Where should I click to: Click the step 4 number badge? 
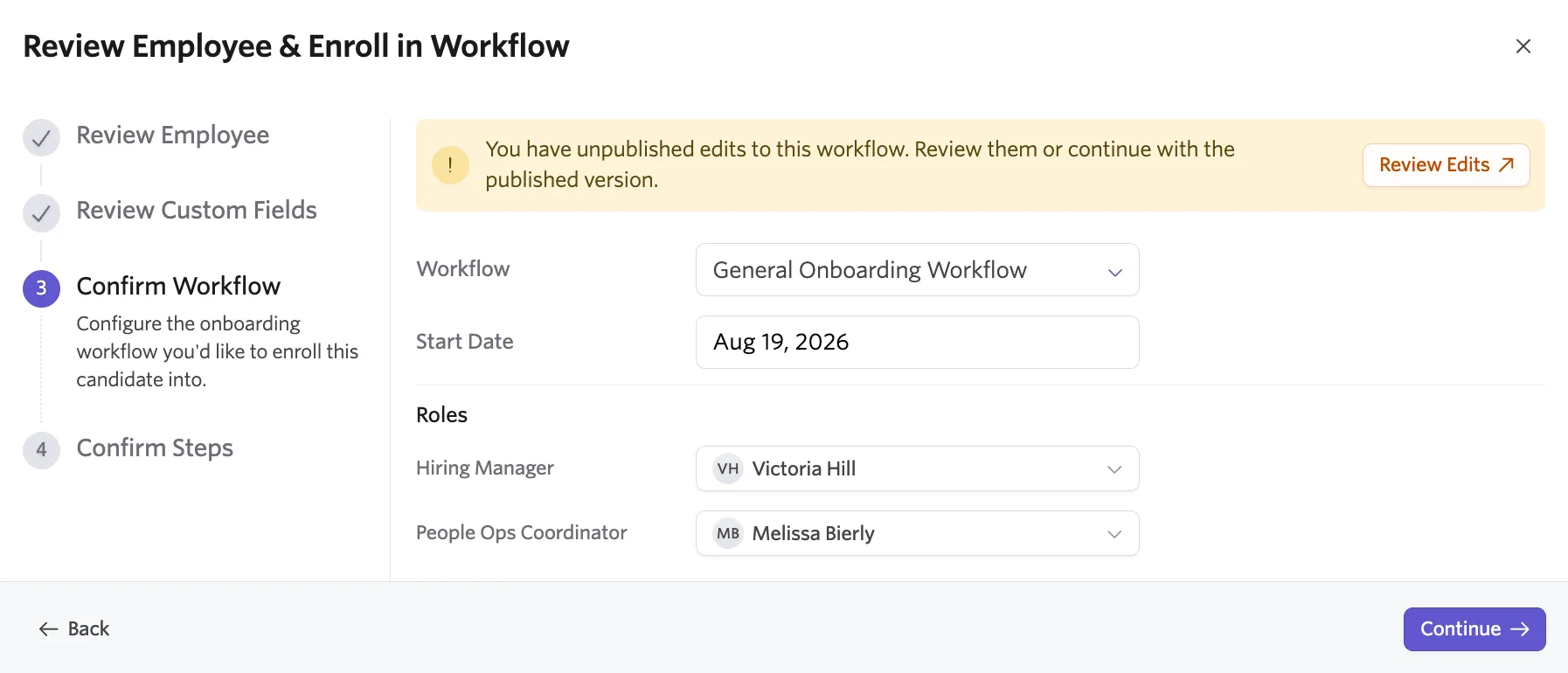pos(41,450)
